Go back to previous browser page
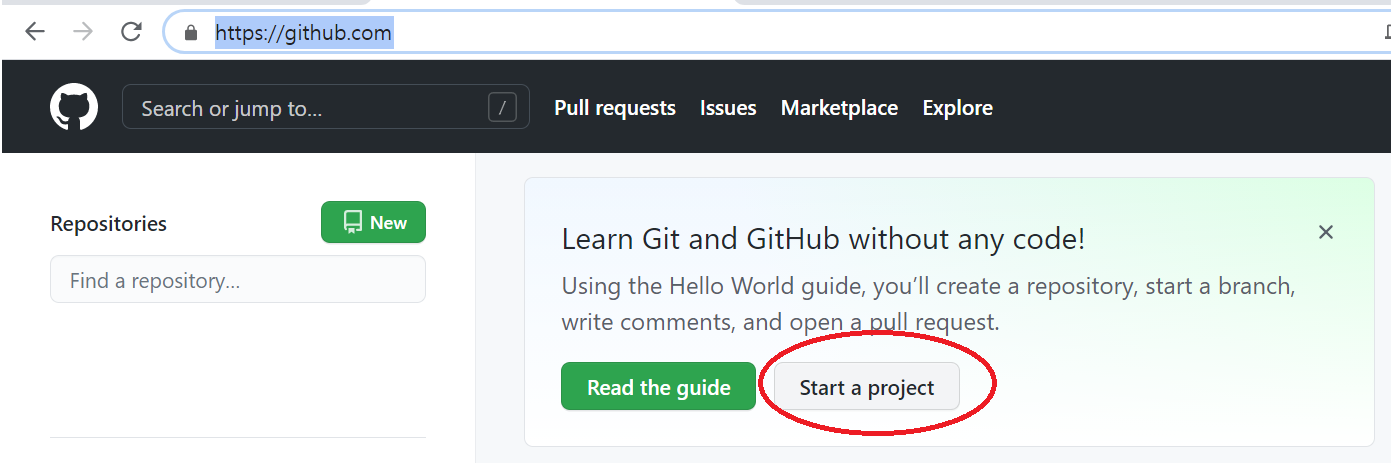 pyautogui.click(x=35, y=32)
